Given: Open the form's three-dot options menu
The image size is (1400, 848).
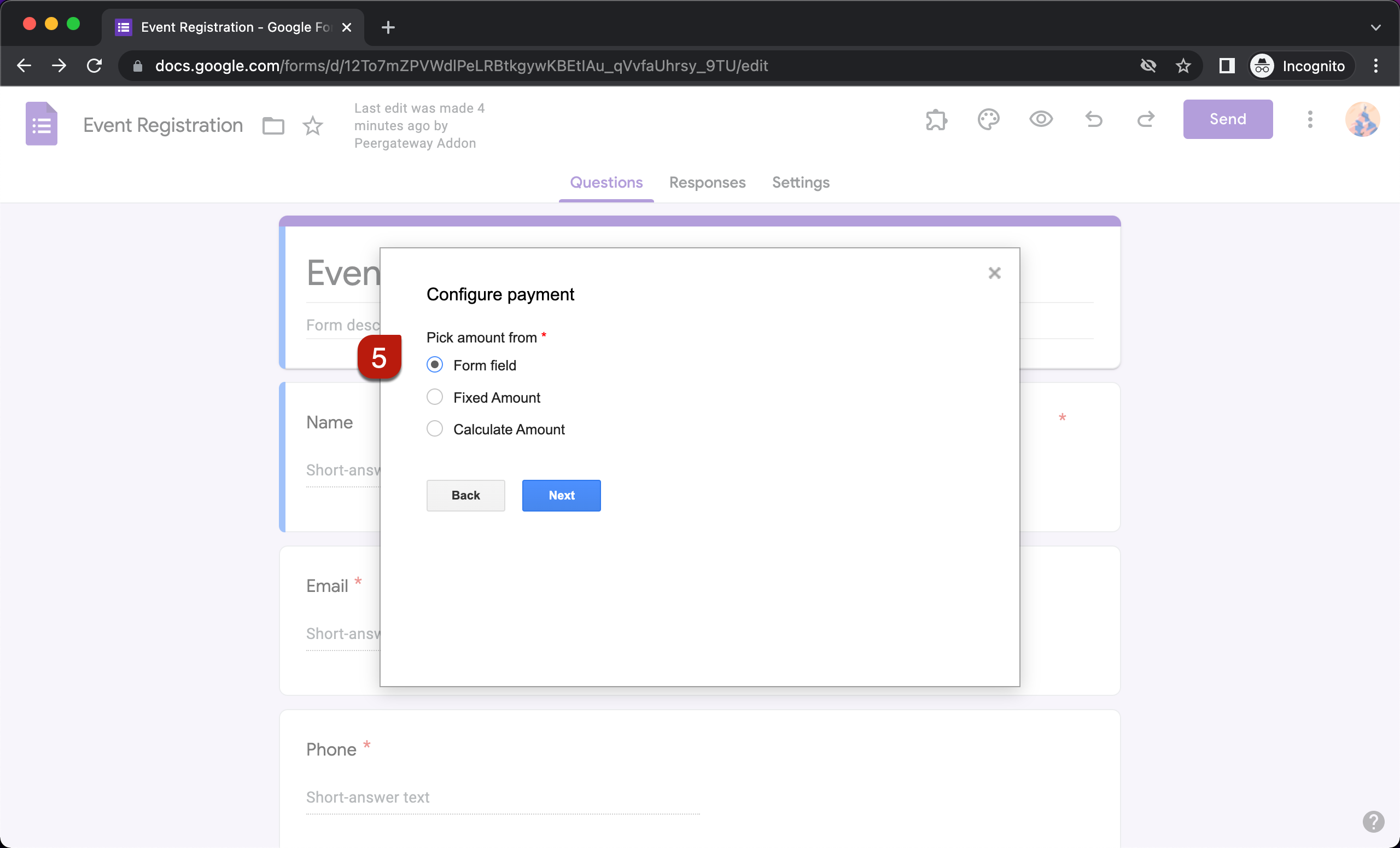Looking at the screenshot, I should point(1310,119).
